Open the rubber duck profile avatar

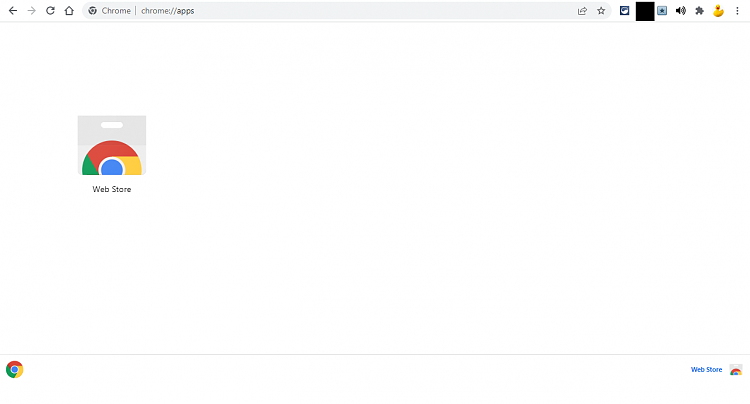point(718,11)
